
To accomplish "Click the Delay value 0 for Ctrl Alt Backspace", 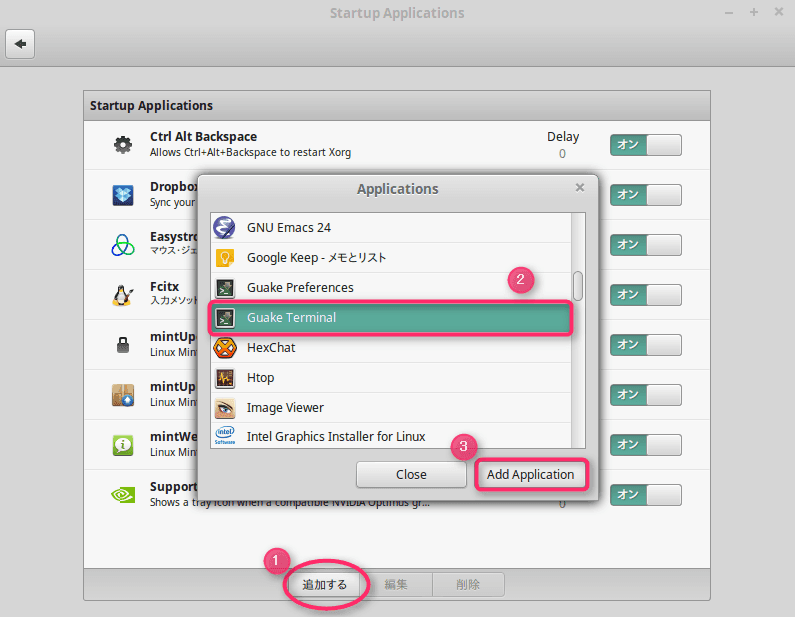I will point(562,154).
